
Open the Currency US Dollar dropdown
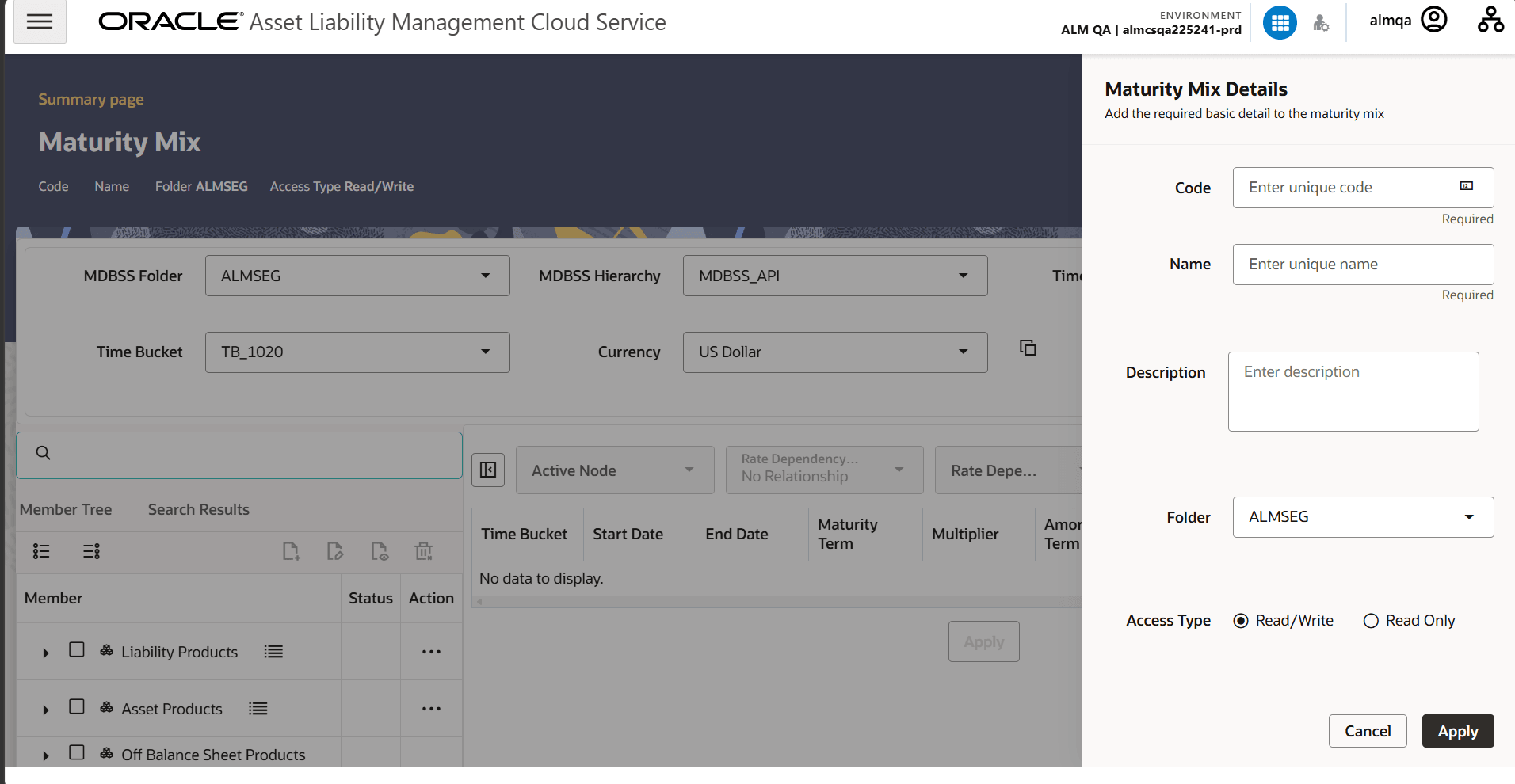tap(835, 352)
